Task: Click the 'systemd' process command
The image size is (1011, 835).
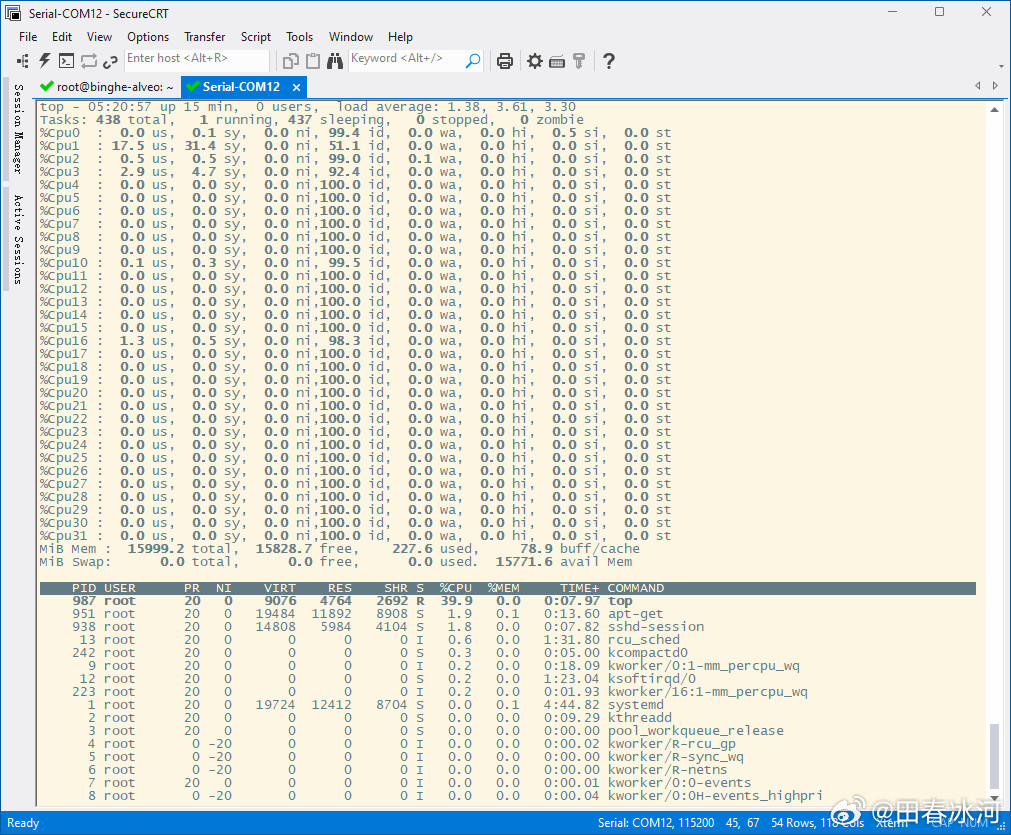Action: point(635,705)
